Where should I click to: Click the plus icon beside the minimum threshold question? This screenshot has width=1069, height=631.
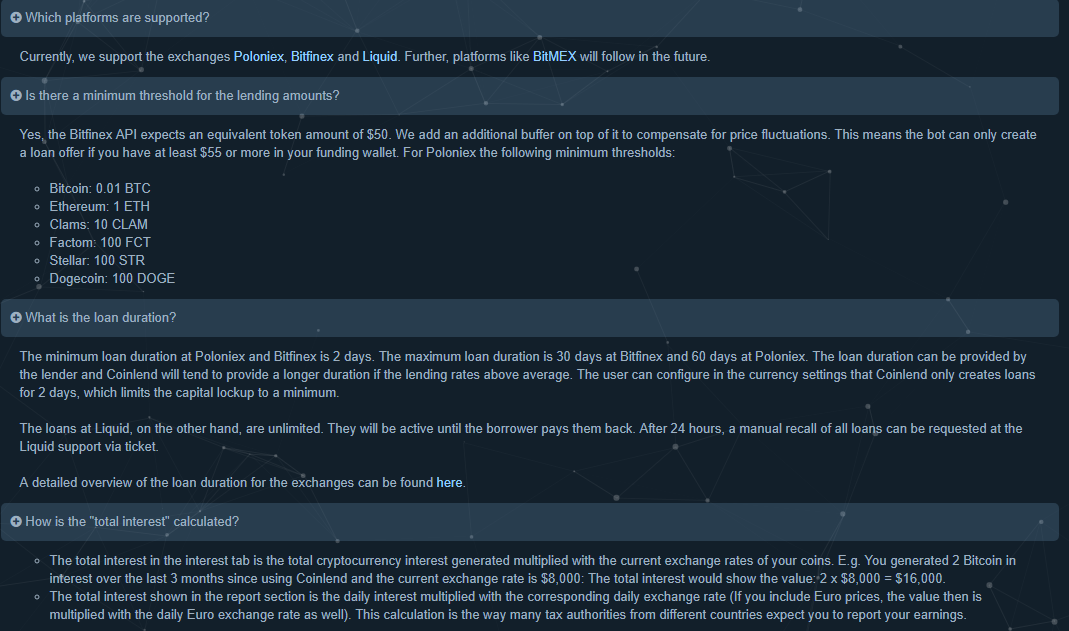click(16, 96)
